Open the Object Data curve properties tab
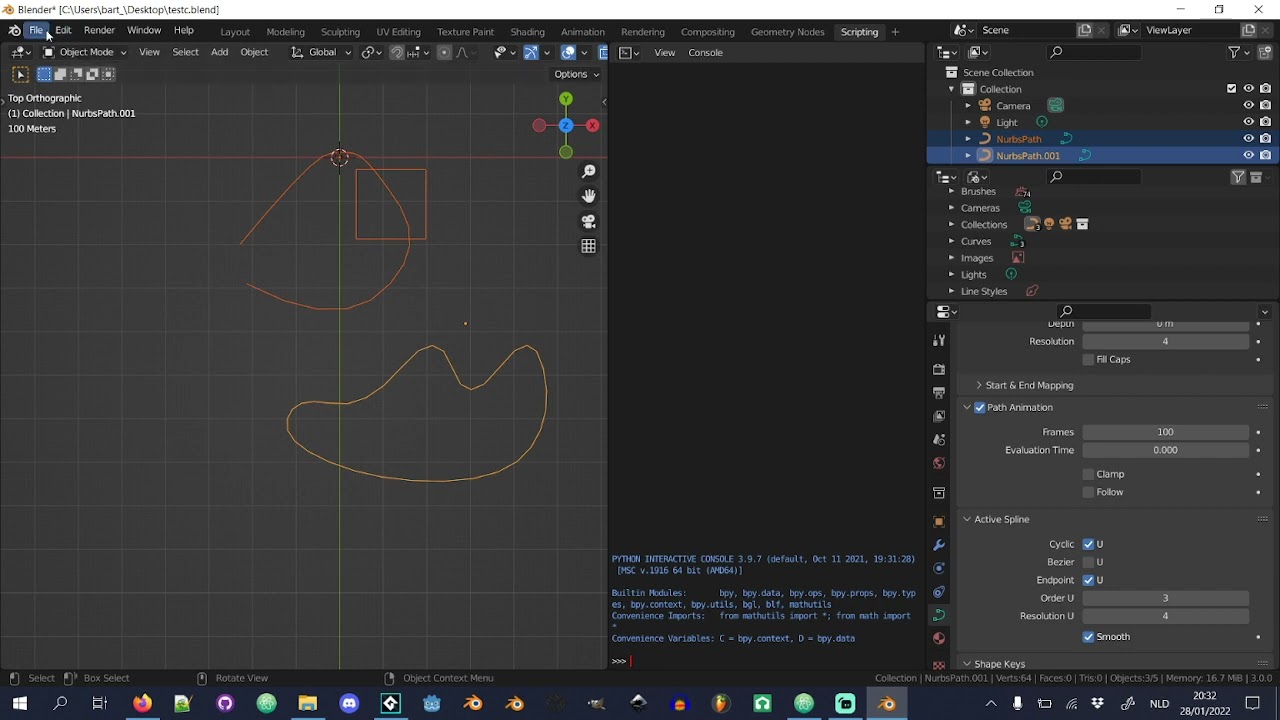This screenshot has height=720, width=1280. [x=939, y=614]
